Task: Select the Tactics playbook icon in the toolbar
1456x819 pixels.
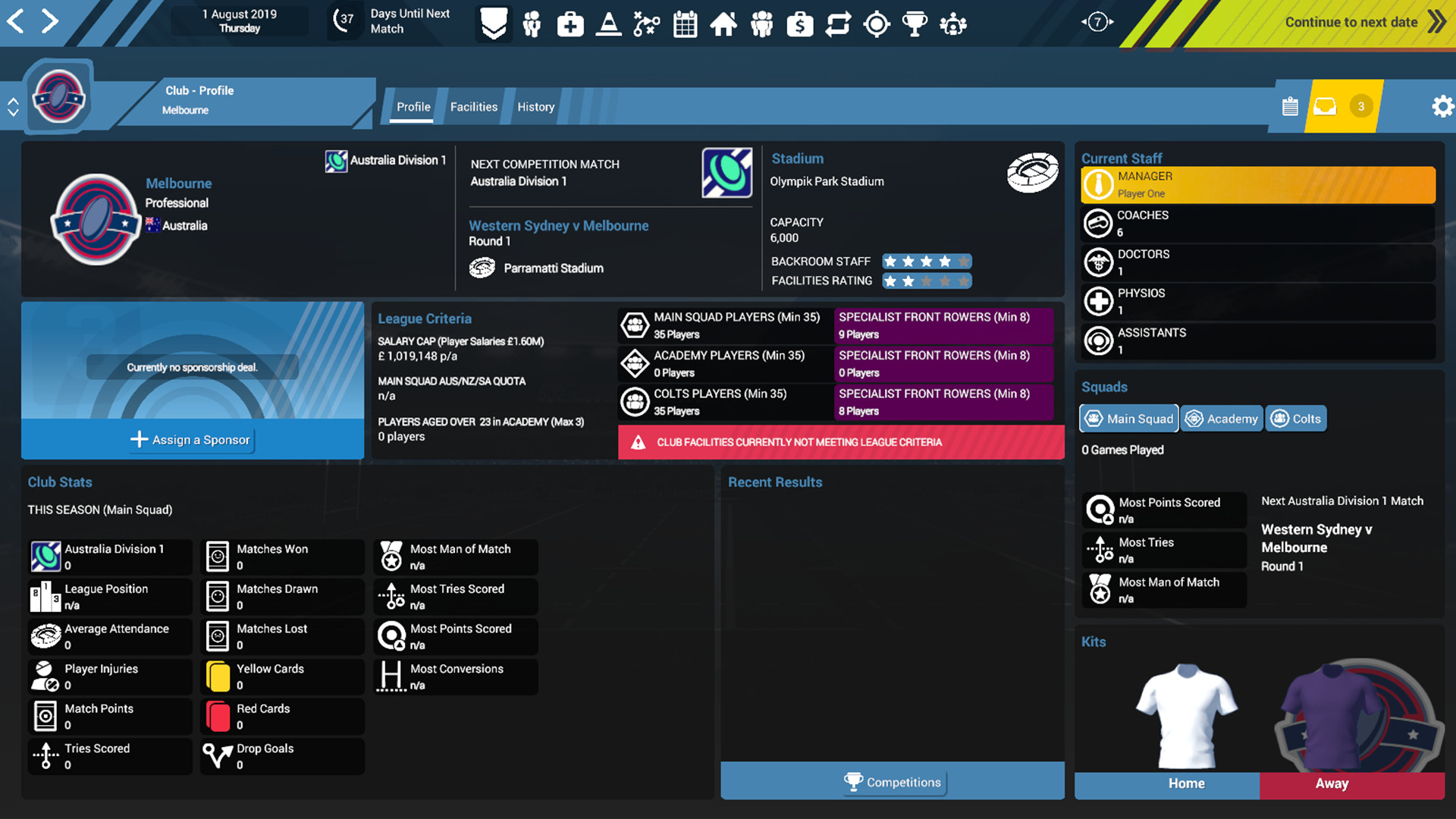Action: tap(646, 24)
